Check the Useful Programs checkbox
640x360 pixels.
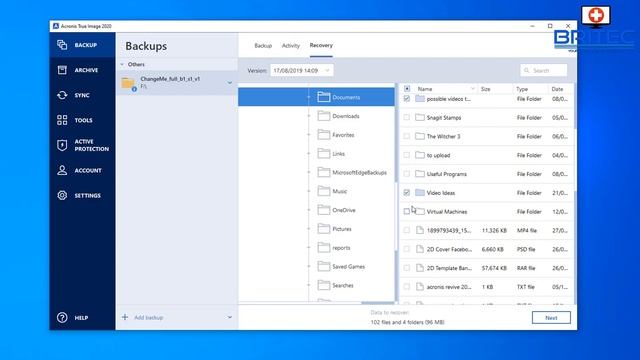coord(407,174)
